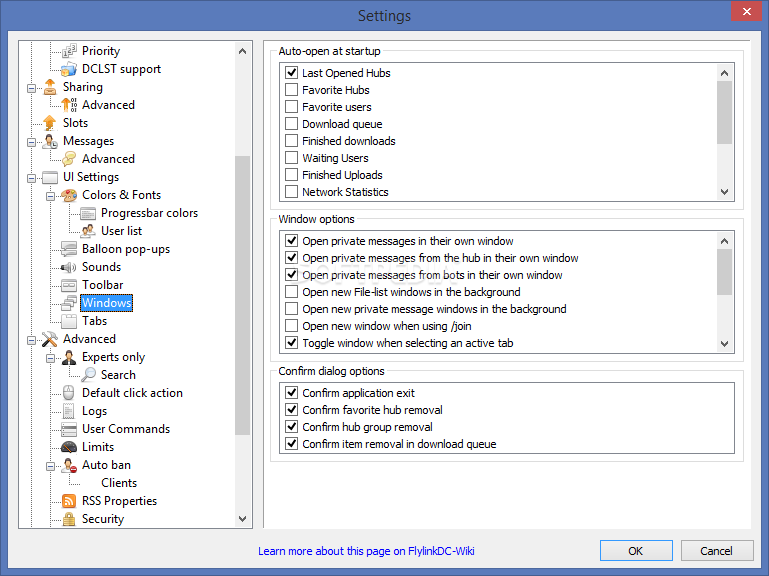
Task: Click the Messages Advanced chat bubble icon
Action: 69,159
